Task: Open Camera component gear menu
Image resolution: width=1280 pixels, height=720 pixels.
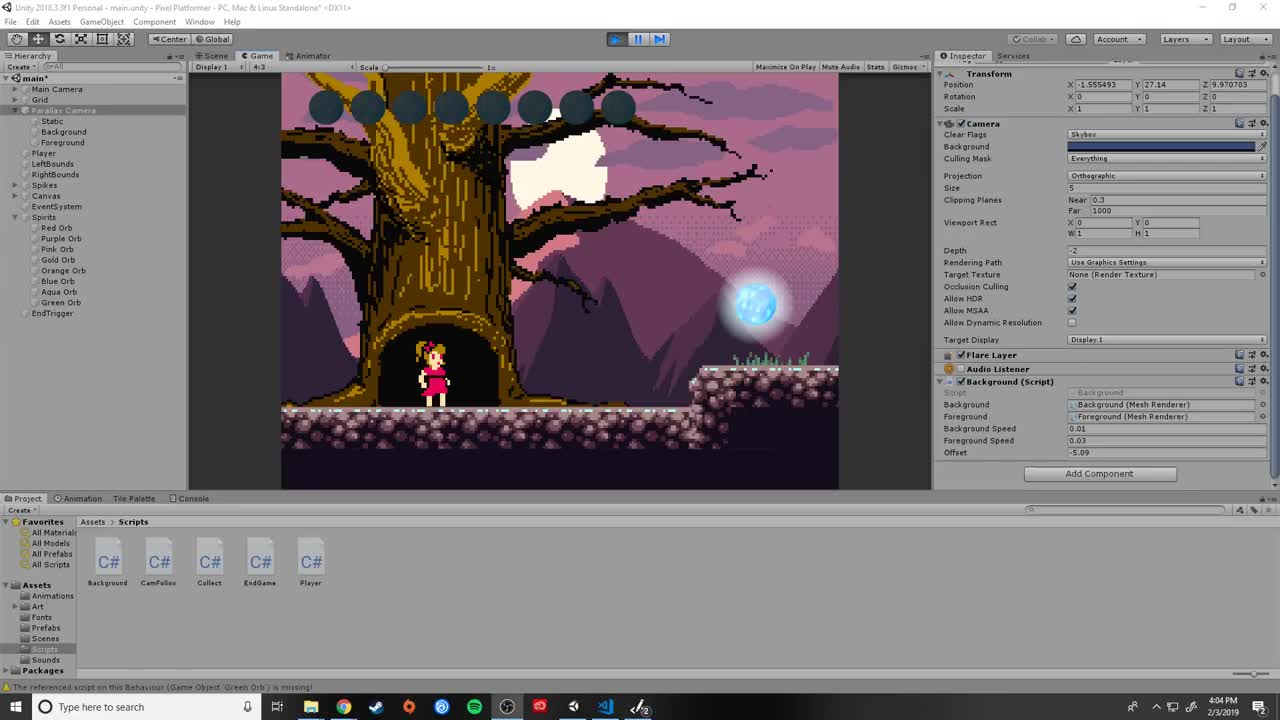Action: (x=1263, y=123)
